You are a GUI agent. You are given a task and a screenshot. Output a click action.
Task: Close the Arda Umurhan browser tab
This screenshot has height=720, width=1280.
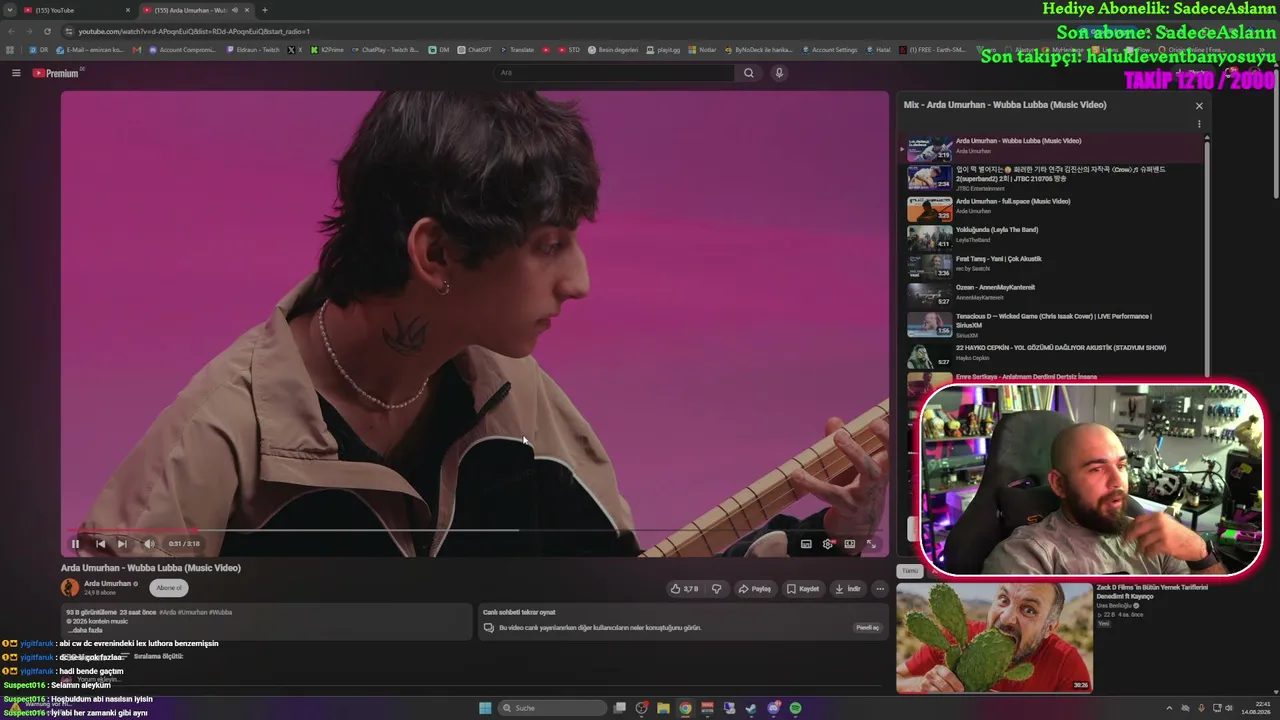pos(249,10)
